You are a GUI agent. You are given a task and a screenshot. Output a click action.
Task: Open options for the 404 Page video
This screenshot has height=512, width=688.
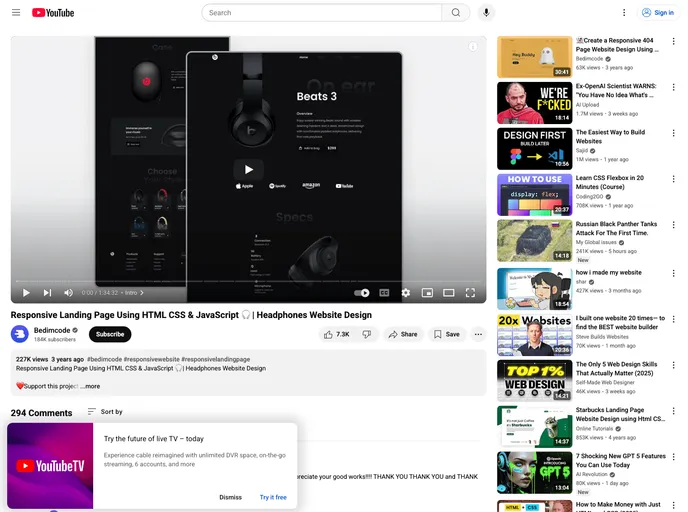tap(674, 41)
